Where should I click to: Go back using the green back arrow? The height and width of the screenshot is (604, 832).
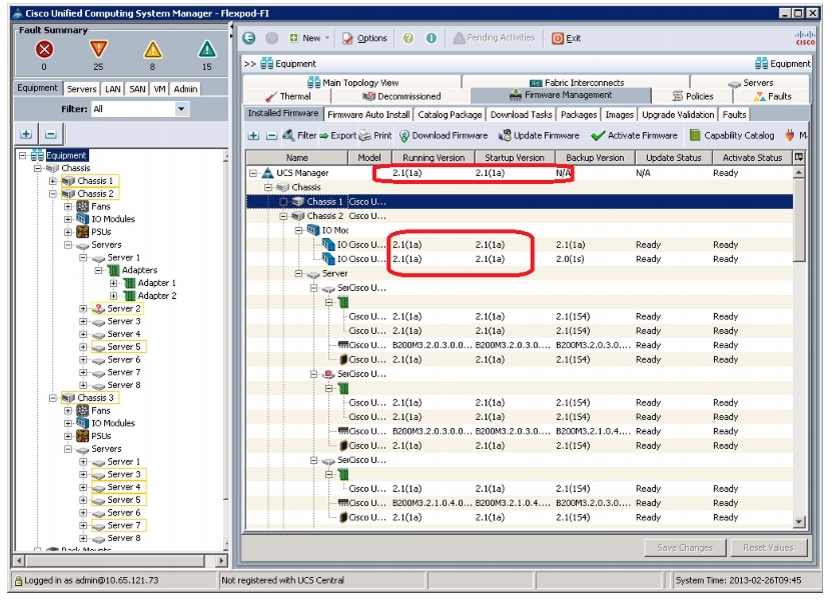point(249,38)
